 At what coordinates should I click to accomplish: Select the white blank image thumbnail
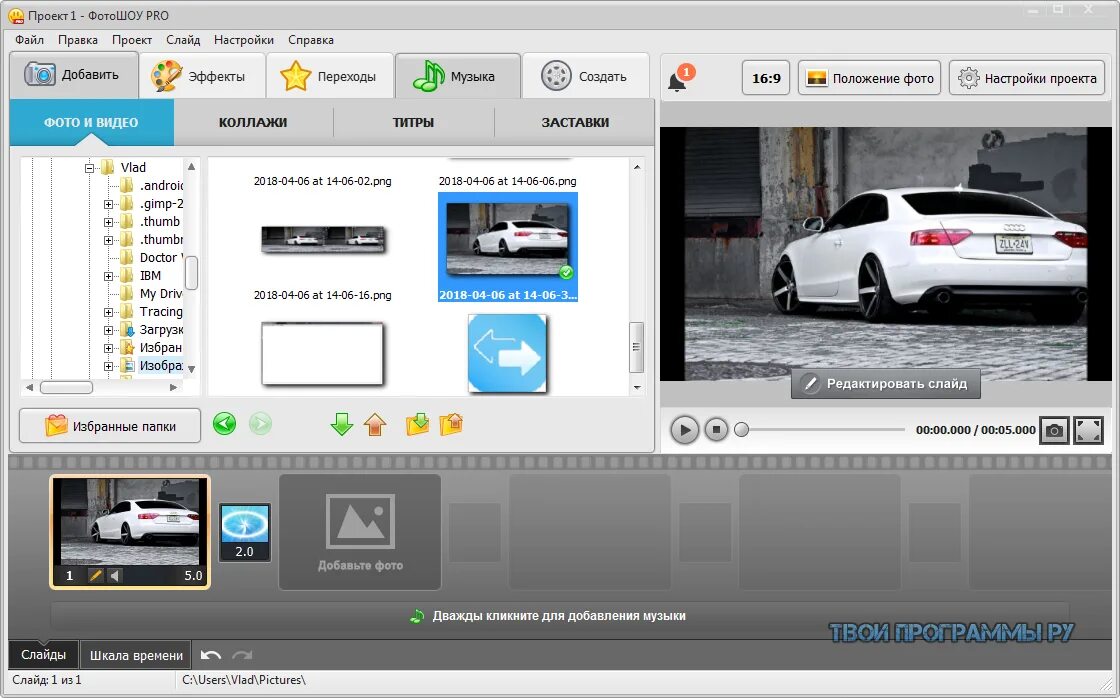click(x=323, y=354)
